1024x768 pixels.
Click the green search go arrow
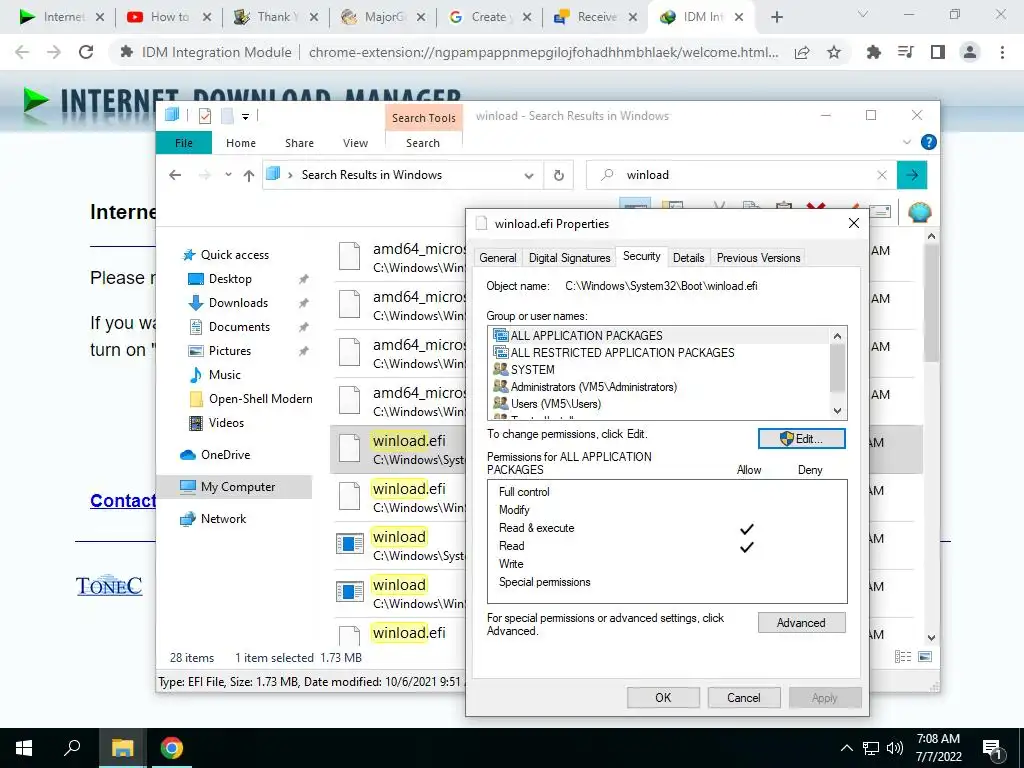tap(912, 175)
